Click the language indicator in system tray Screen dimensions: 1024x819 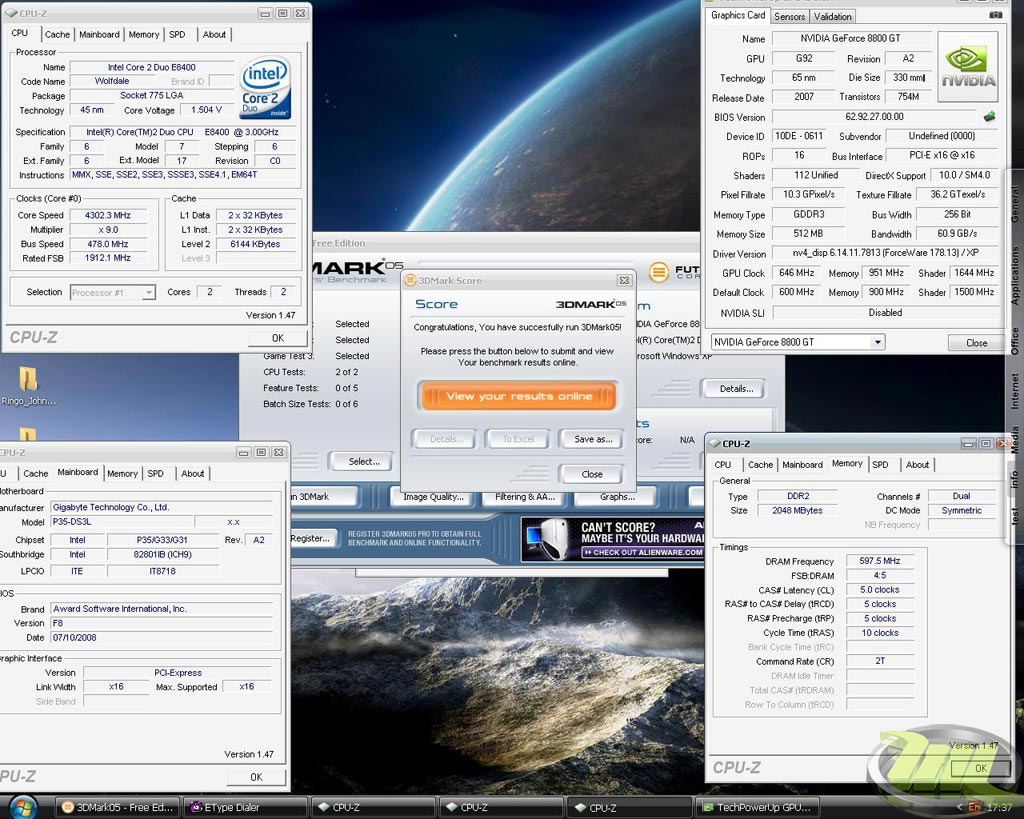(974, 807)
